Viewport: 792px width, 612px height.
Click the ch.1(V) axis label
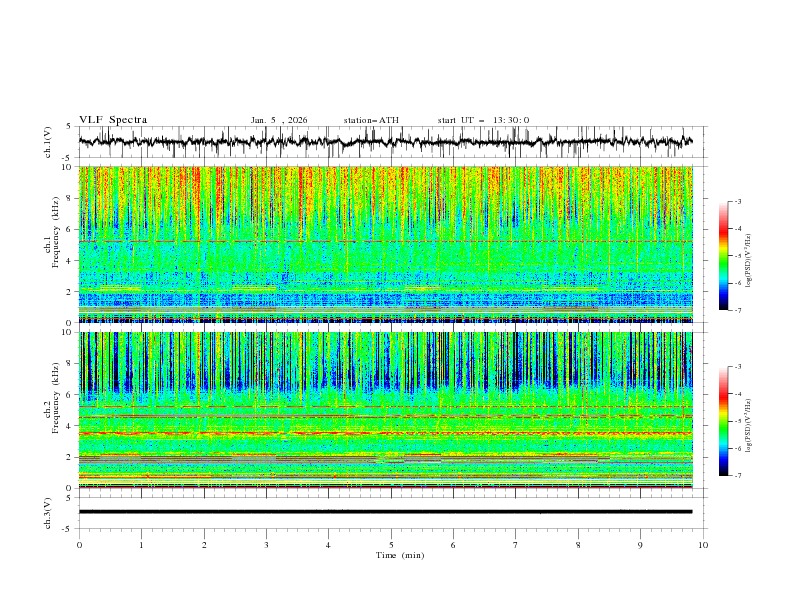48,142
